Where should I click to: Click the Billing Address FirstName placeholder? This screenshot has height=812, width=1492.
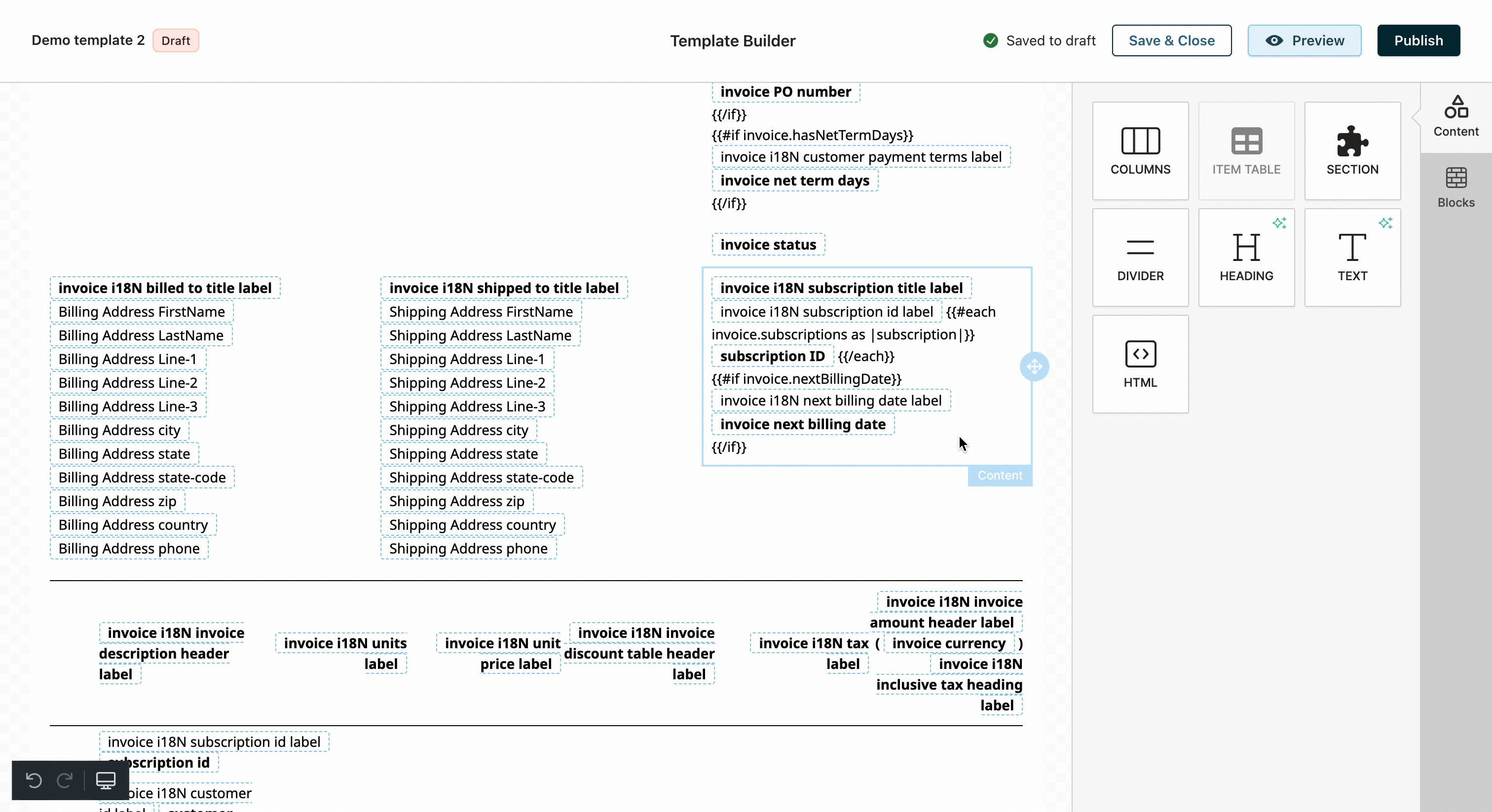pos(141,312)
